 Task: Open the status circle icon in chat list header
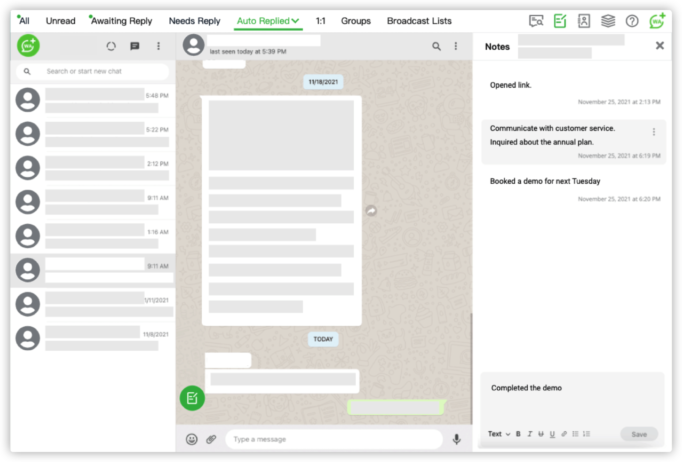(x=111, y=46)
